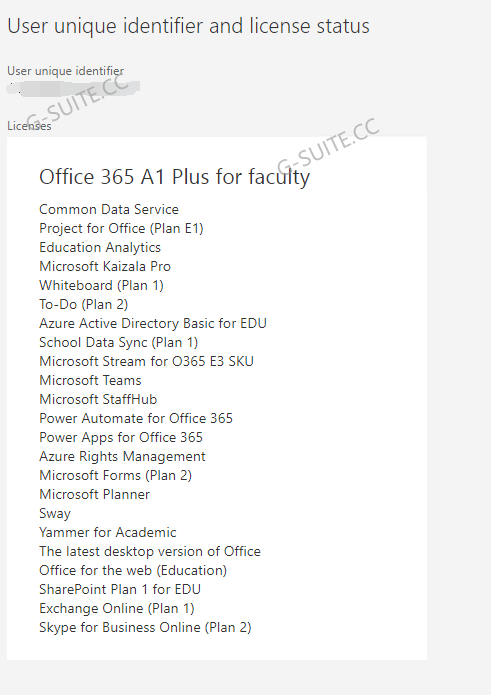Click Power Automate for Office 365
This screenshot has width=491, height=695.
coord(136,418)
